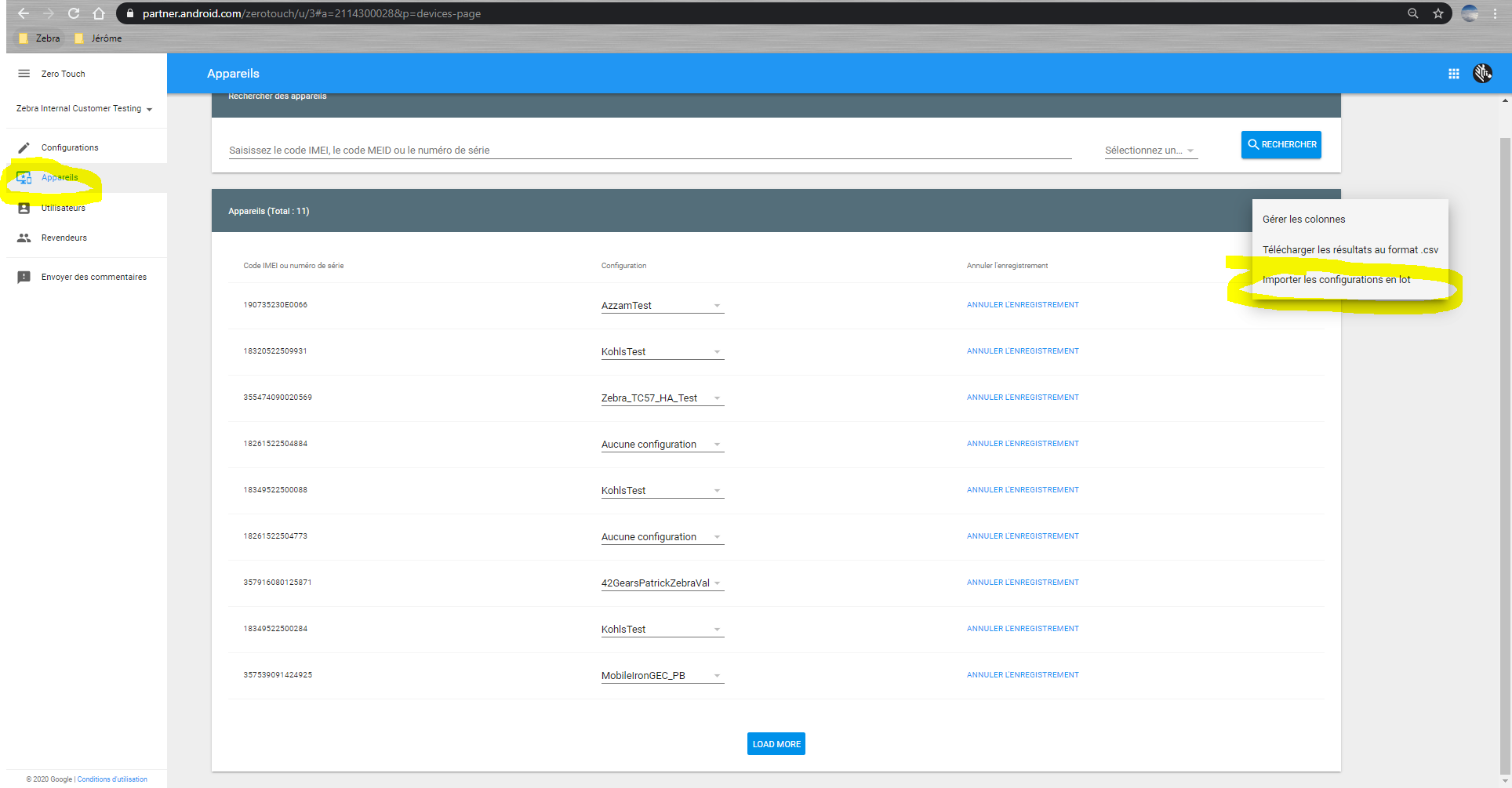Click Annuler l'enregistrement for device 190735230E0066
1512x788 pixels.
[1023, 305]
